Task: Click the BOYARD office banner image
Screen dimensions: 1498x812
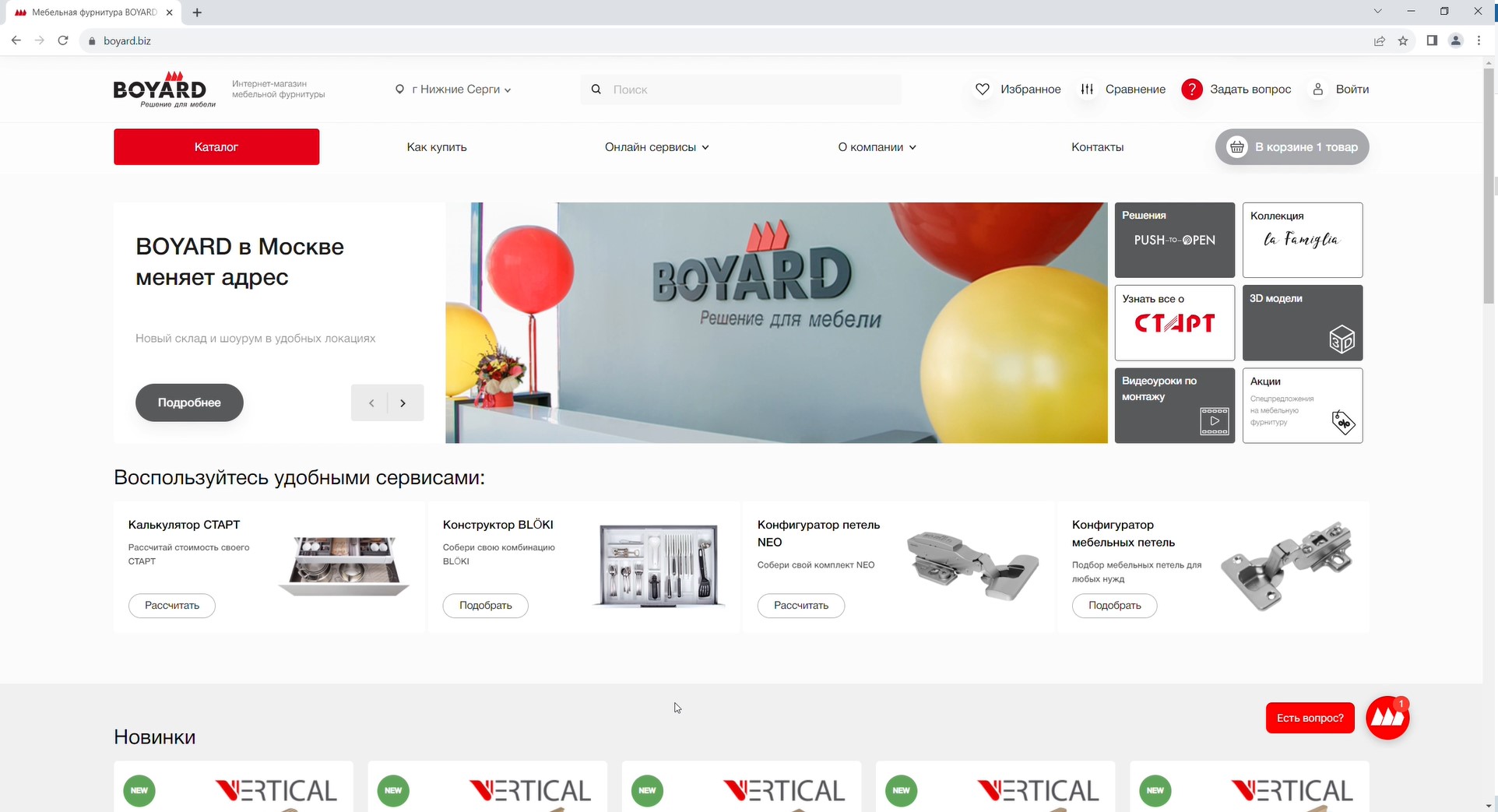Action: [x=776, y=323]
